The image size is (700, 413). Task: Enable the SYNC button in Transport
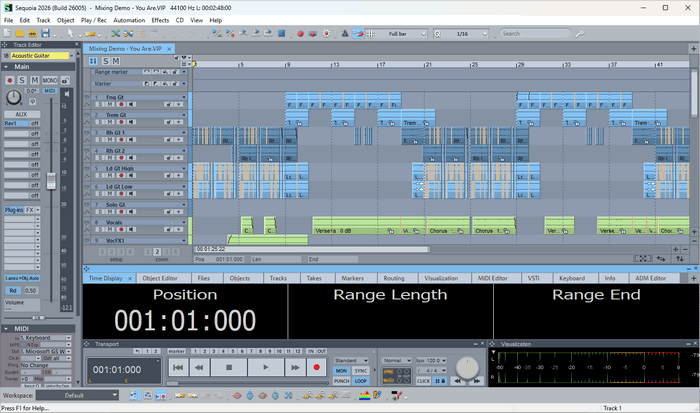coord(361,370)
